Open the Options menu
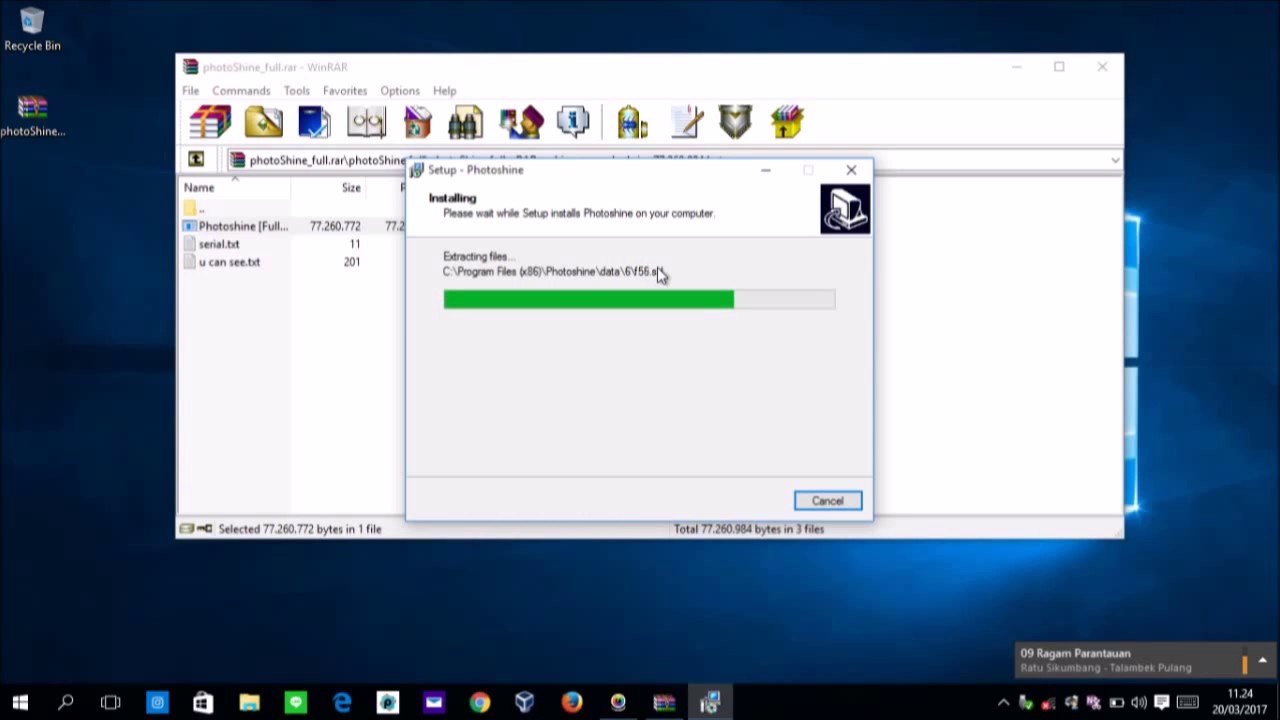 pyautogui.click(x=400, y=91)
